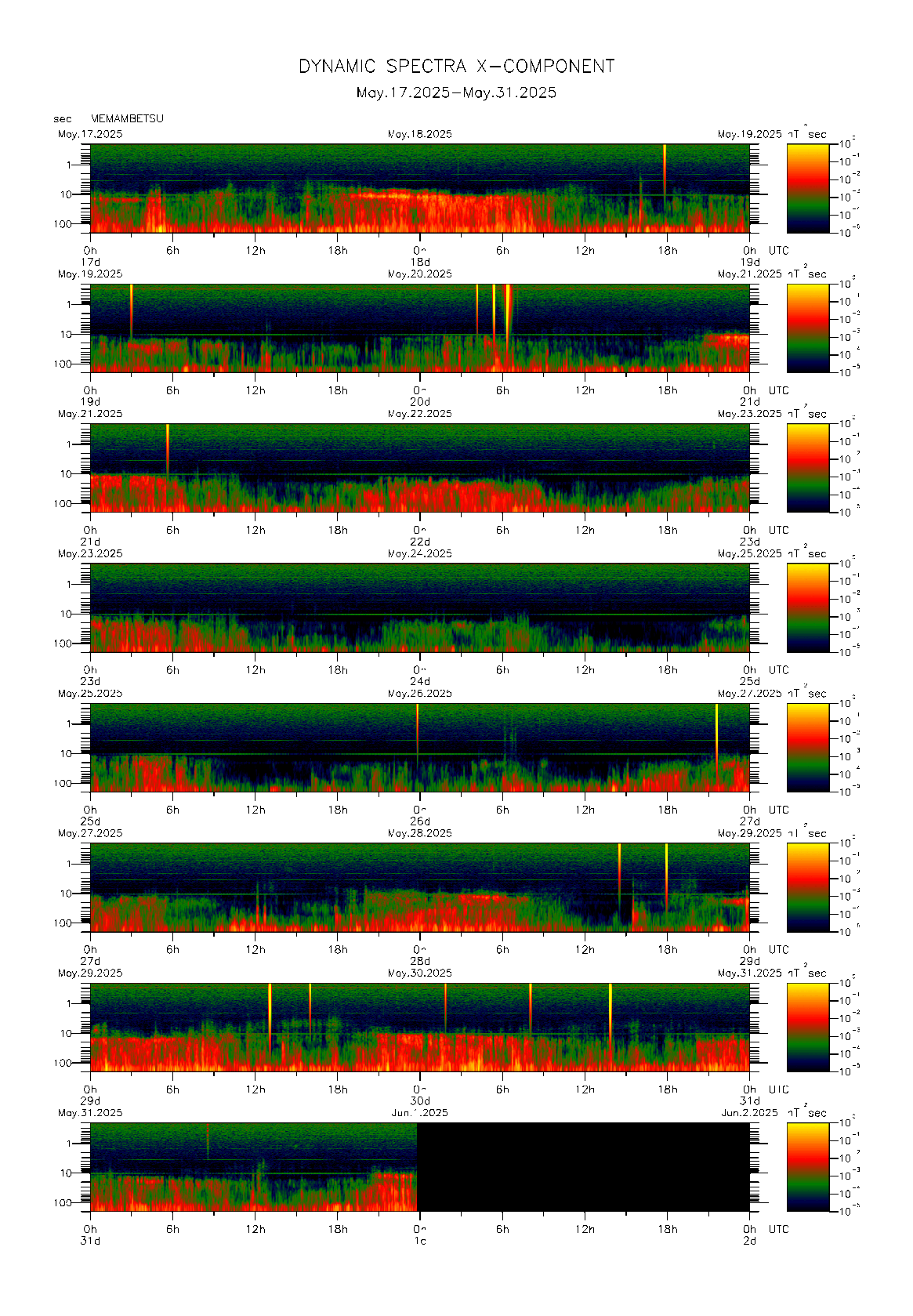Click the May.30.2025 date label
Image resolution: width=913 pixels, height=1316 pixels.
tap(420, 973)
